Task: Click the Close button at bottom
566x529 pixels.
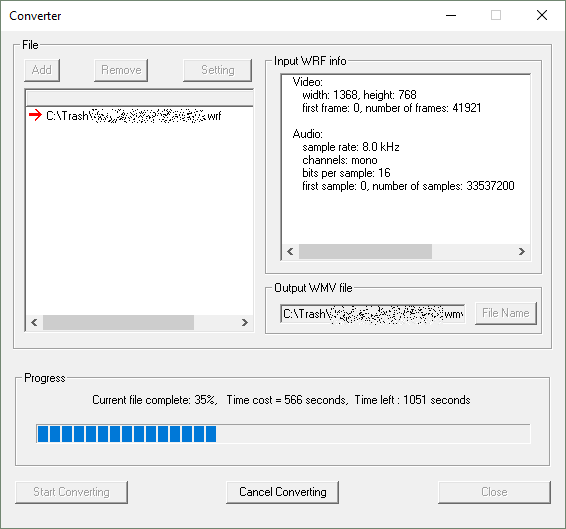Action: click(x=494, y=492)
